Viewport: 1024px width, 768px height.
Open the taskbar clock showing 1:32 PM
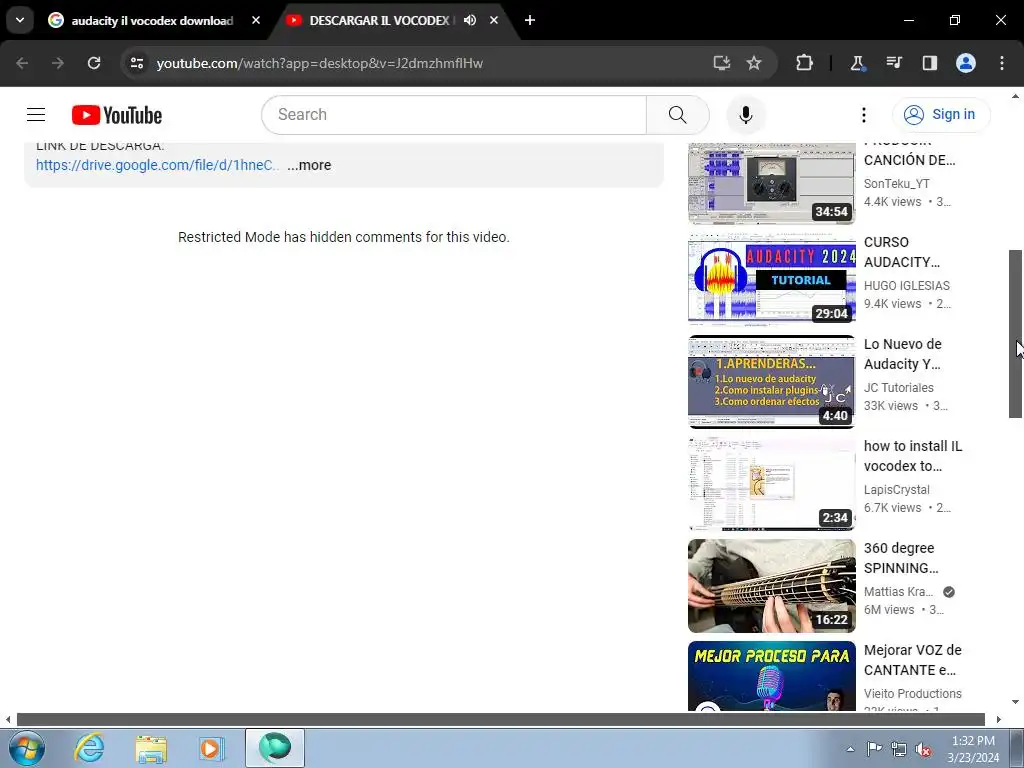[x=973, y=749]
